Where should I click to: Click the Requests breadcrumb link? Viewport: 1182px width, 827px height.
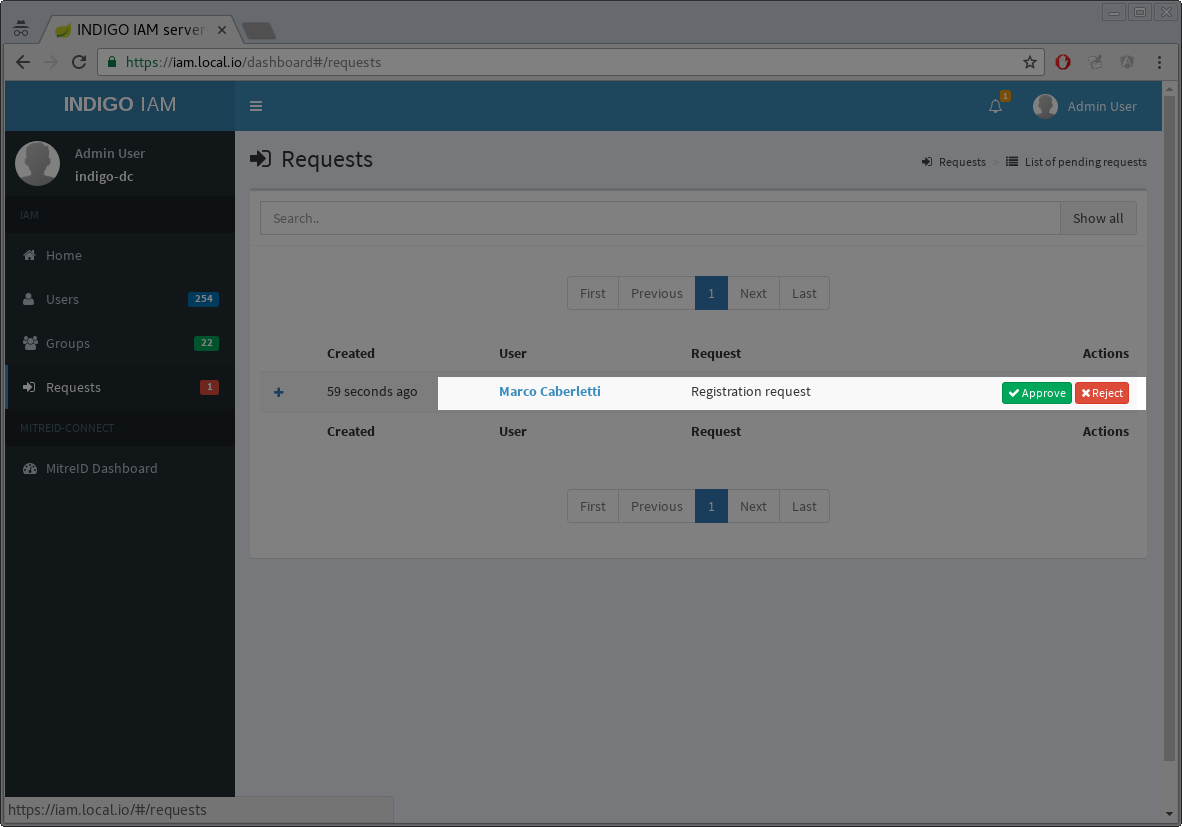tap(954, 162)
